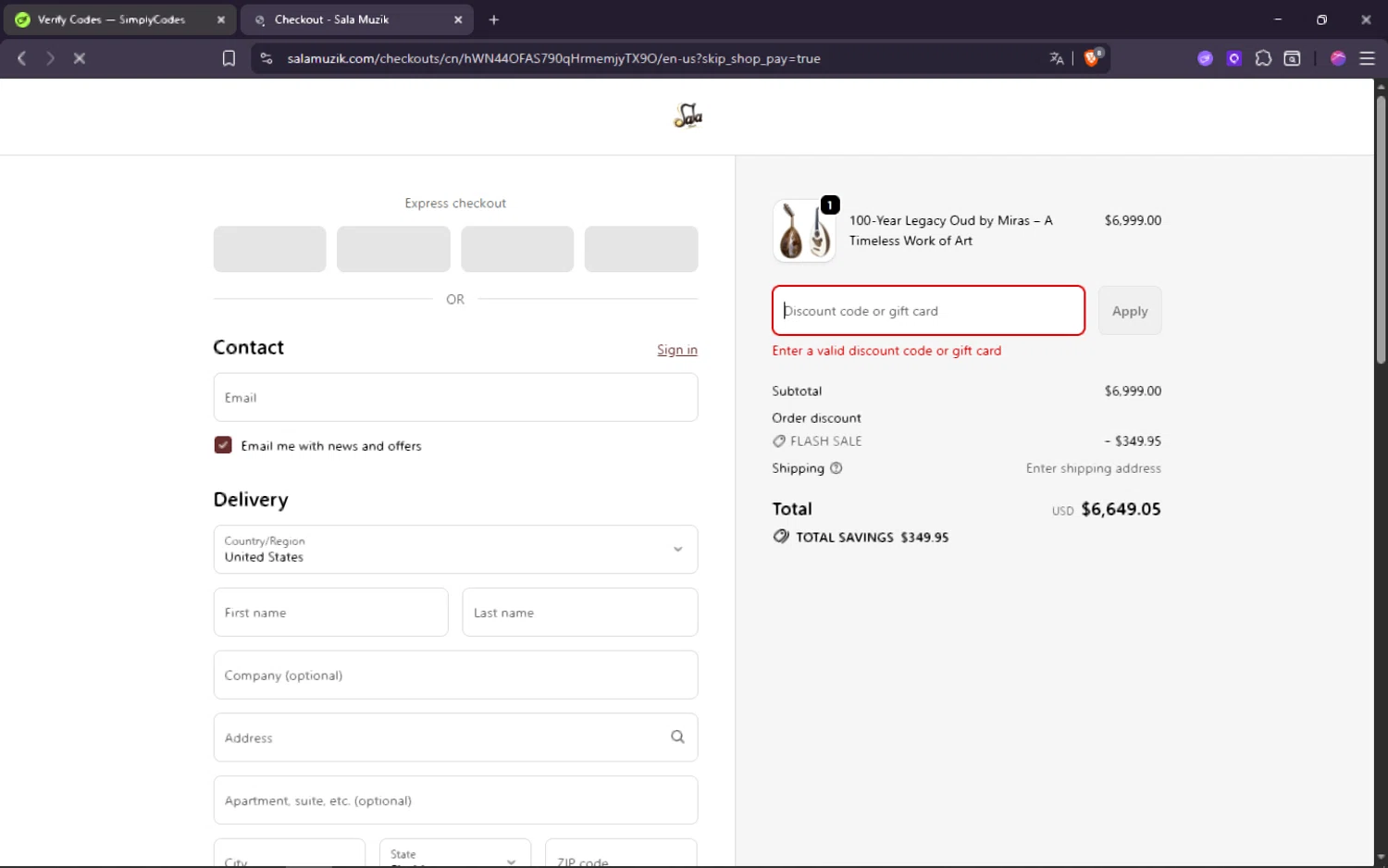
Task: Switch to Verify Codes SimplyCodes tab
Action: tap(118, 19)
